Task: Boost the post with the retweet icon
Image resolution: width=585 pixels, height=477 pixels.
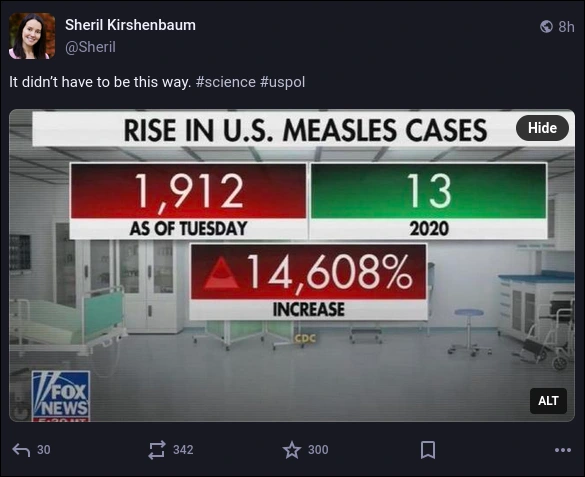Action: point(157,450)
